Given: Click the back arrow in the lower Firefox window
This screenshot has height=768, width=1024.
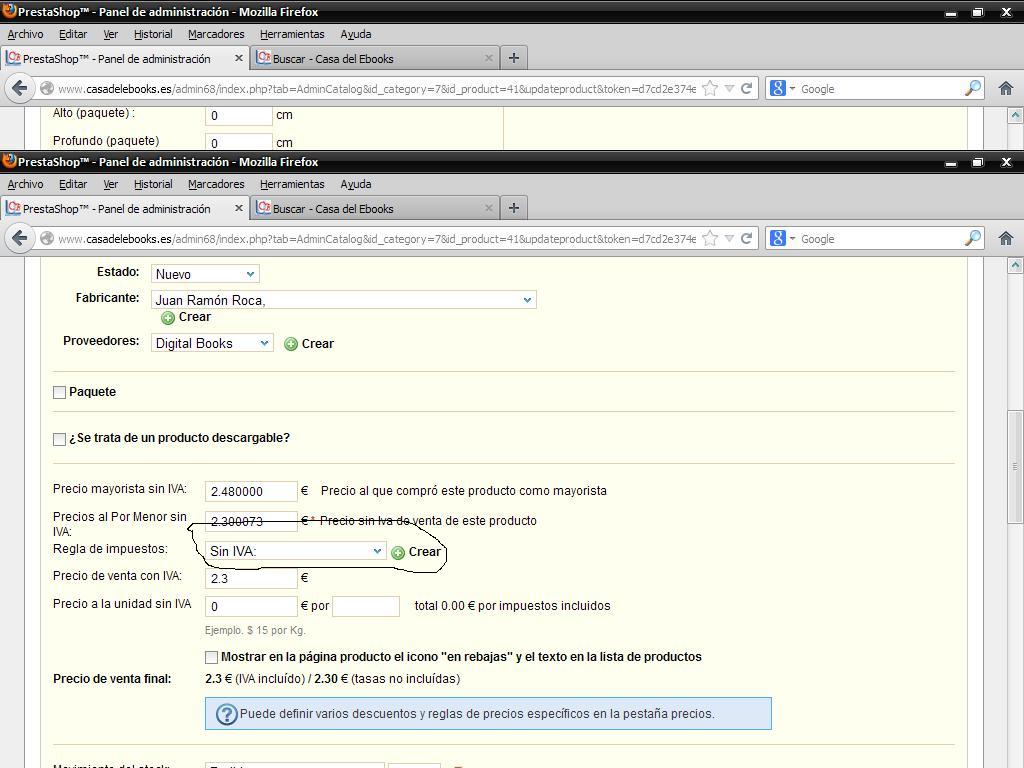Looking at the screenshot, I should pyautogui.click(x=20, y=238).
